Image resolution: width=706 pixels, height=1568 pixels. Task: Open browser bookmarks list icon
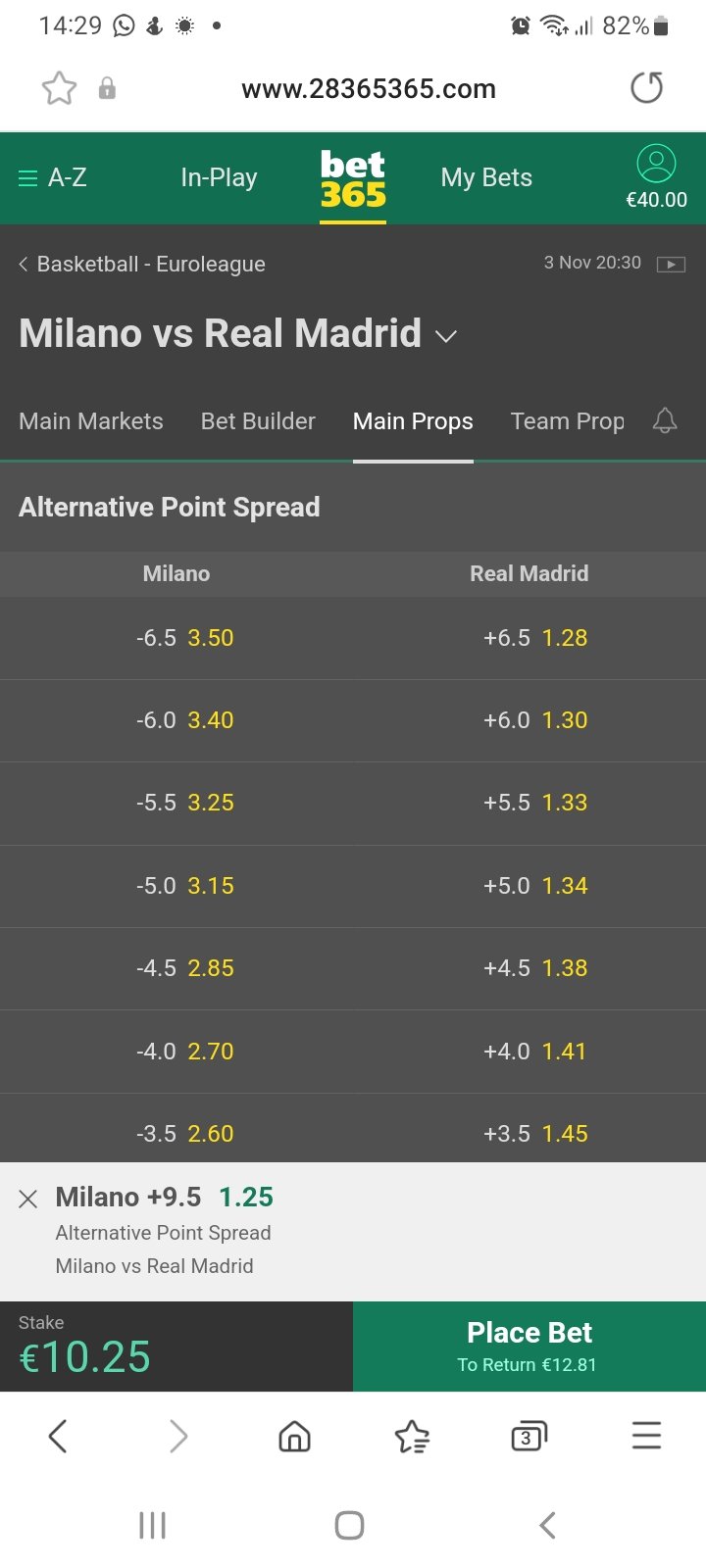coord(412,1437)
